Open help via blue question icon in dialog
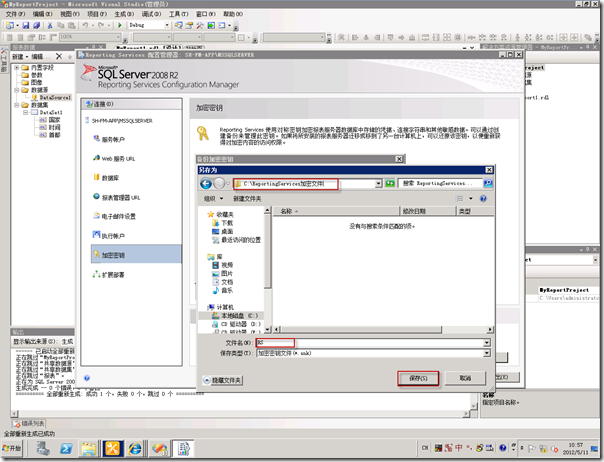This screenshot has height=462, width=604. (483, 199)
